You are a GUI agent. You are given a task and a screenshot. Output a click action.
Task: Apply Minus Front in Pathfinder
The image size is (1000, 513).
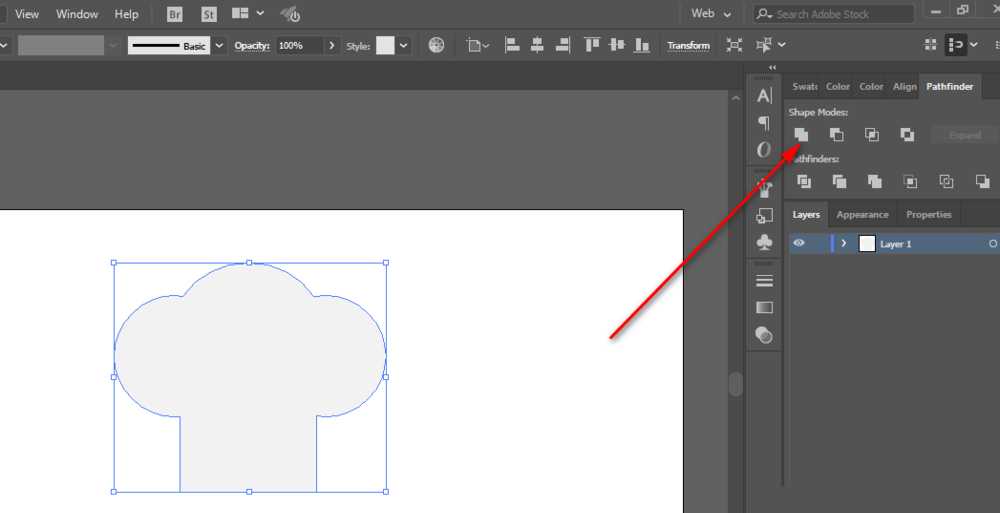(836, 135)
